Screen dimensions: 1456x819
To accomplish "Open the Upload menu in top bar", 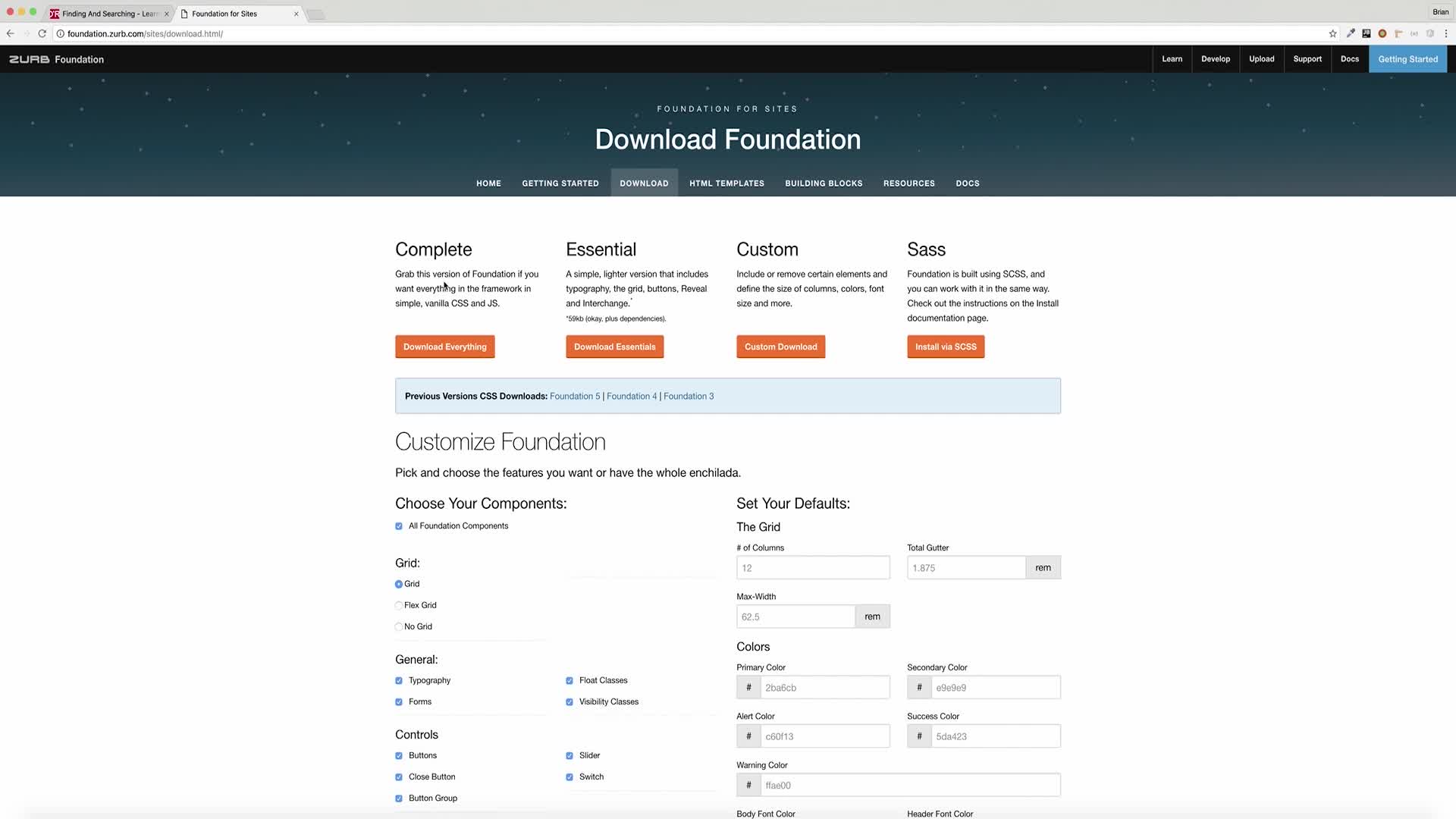I will (1262, 59).
